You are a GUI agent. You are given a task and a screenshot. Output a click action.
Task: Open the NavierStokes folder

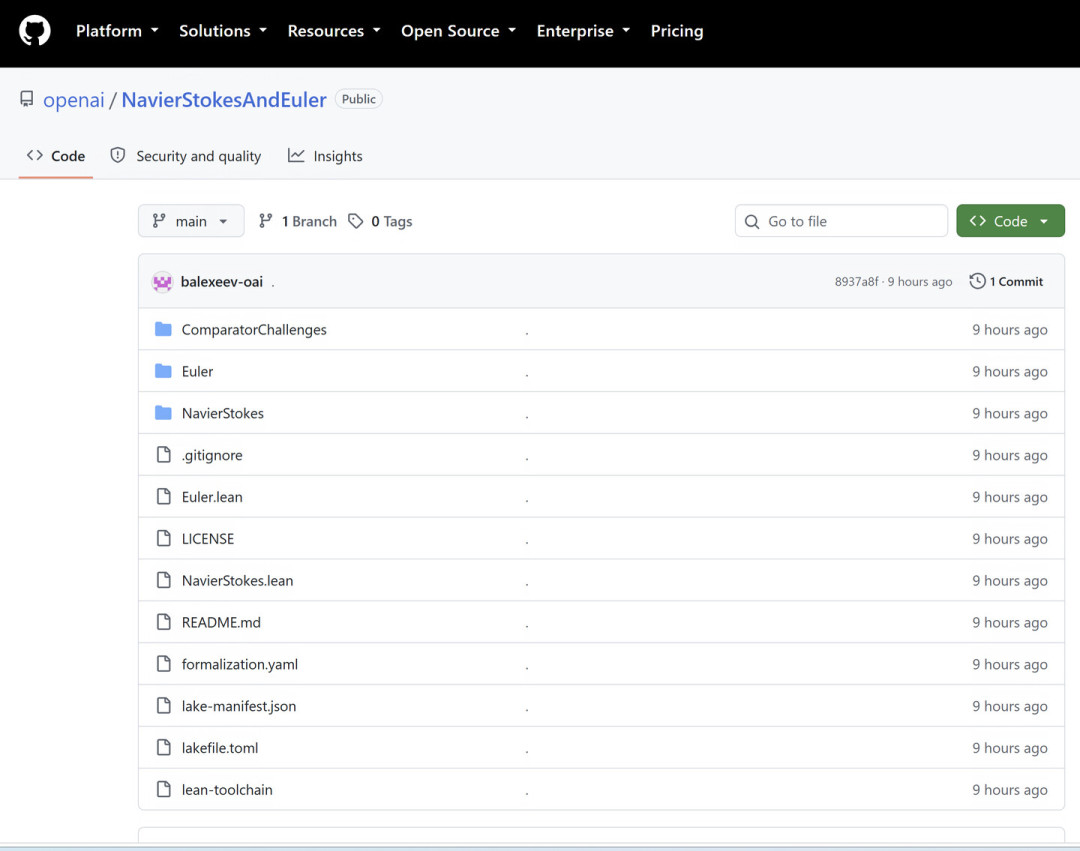(x=222, y=413)
